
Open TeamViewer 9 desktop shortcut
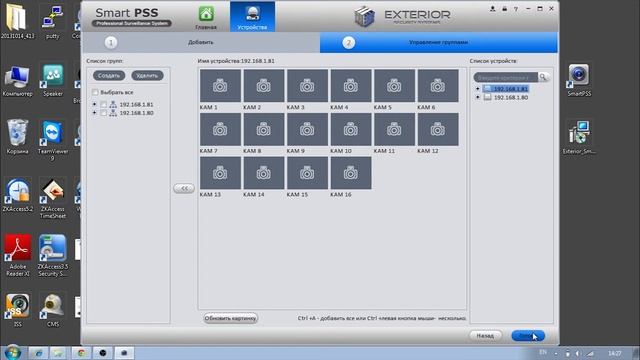(x=53, y=140)
